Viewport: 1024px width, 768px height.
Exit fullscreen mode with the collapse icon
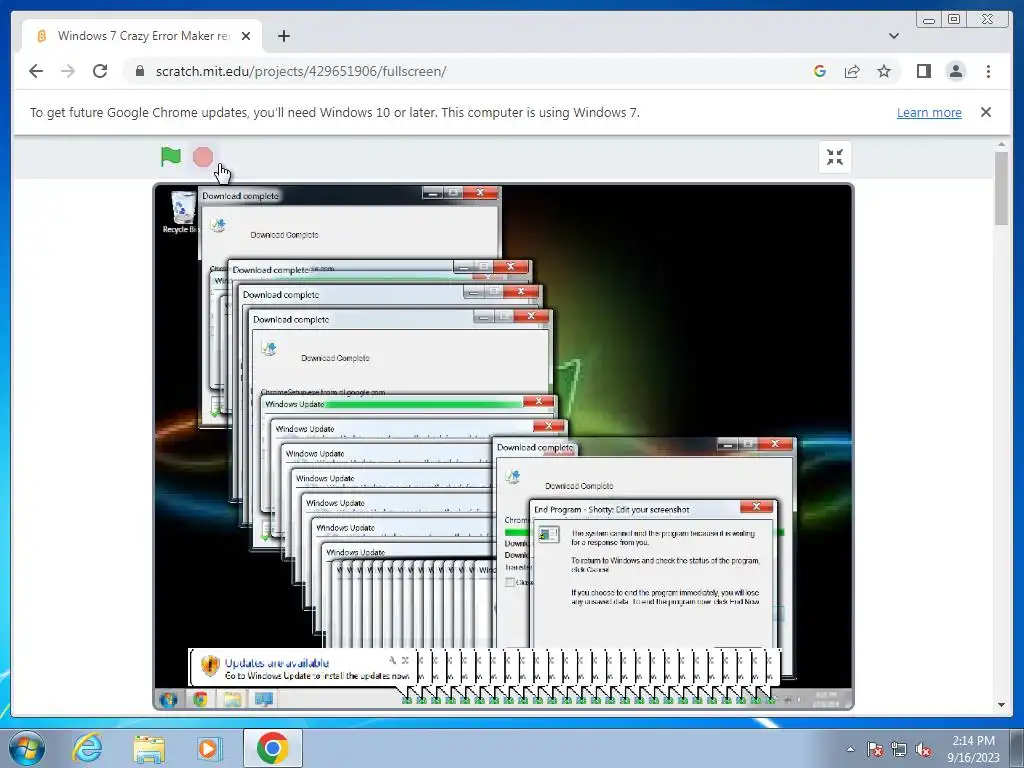tap(835, 157)
